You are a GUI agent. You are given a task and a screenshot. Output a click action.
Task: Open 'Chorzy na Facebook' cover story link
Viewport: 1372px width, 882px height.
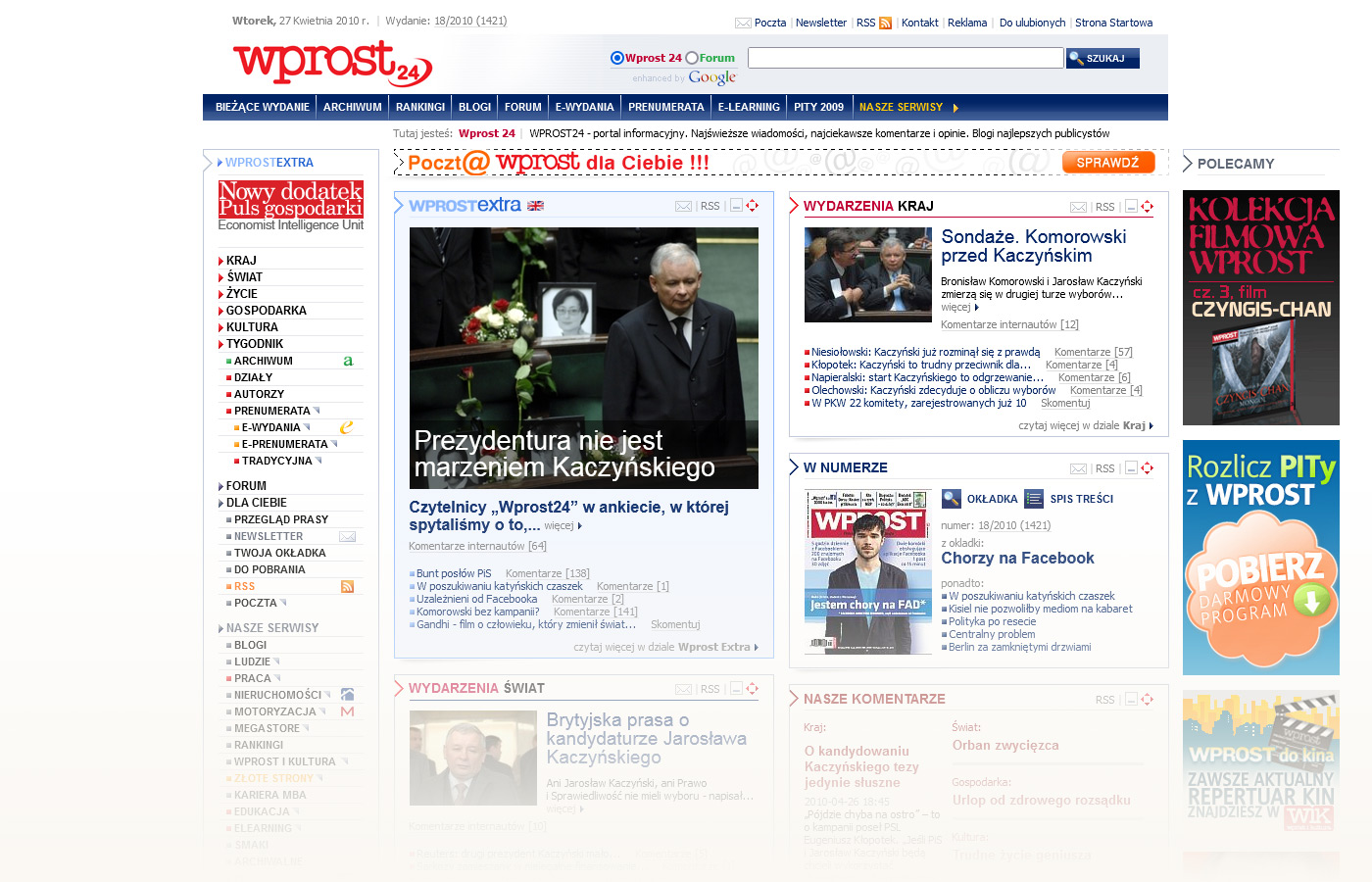(x=1017, y=558)
